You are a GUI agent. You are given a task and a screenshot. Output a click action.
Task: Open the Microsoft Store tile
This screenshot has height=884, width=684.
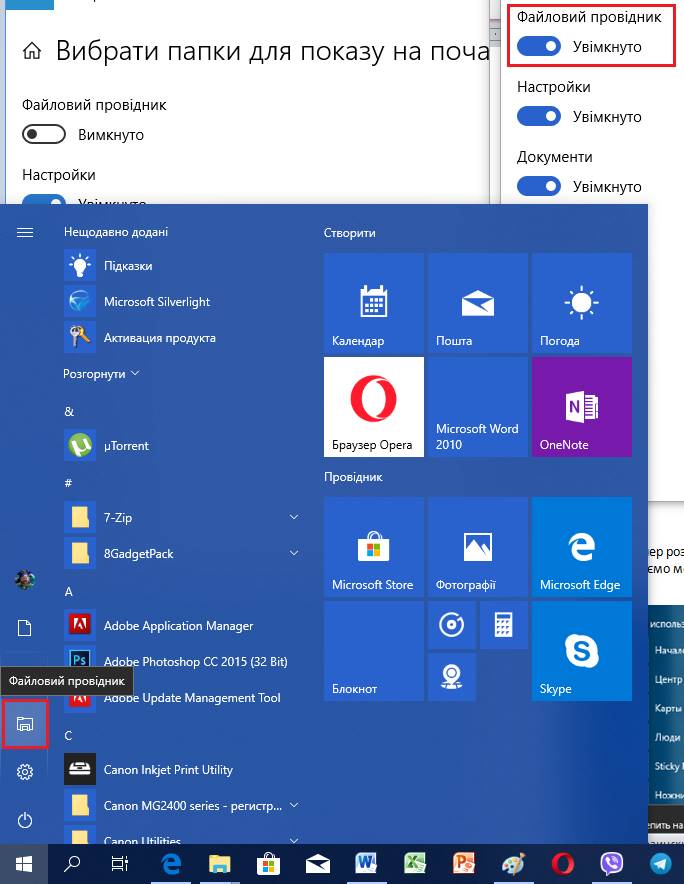374,547
